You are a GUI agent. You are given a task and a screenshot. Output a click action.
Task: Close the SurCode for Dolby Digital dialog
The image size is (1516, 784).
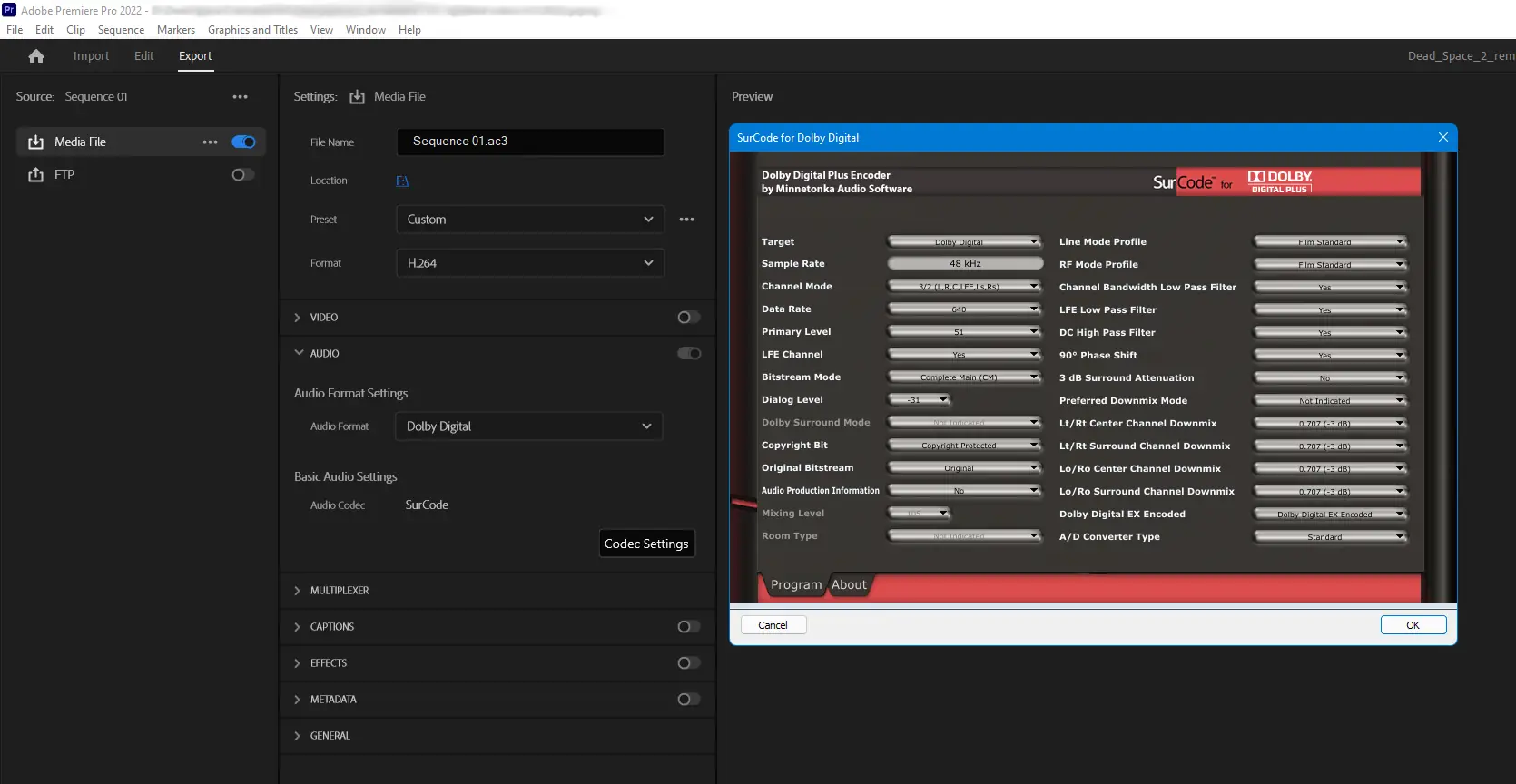pyautogui.click(x=1442, y=138)
